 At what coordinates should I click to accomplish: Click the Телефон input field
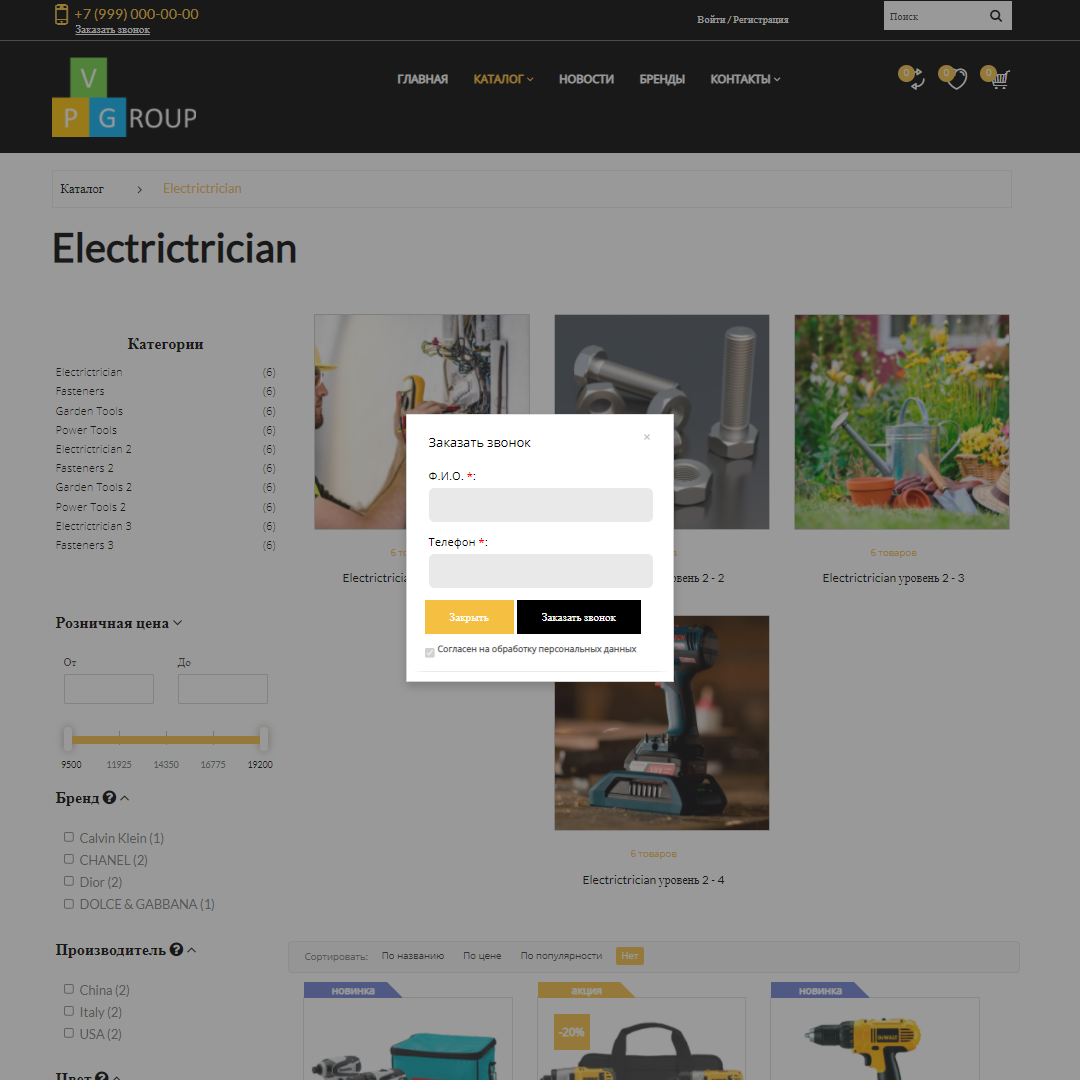pos(540,570)
